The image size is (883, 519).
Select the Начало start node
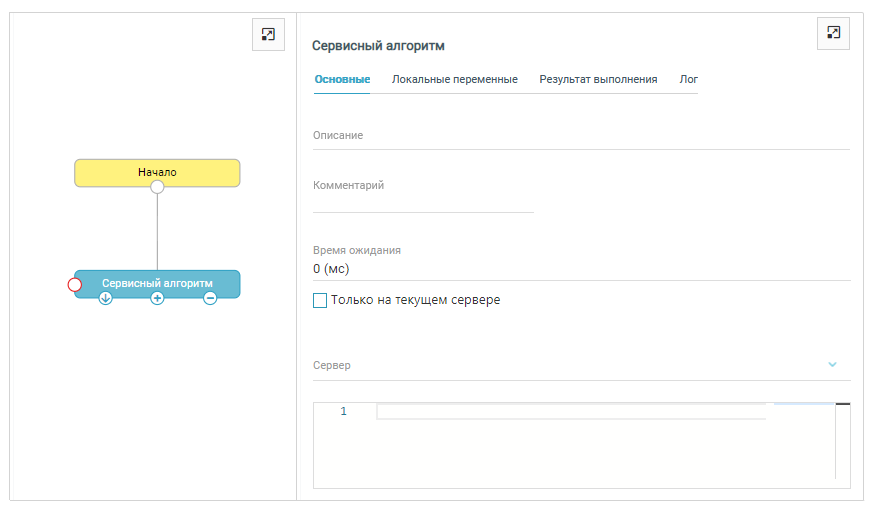[x=157, y=171]
